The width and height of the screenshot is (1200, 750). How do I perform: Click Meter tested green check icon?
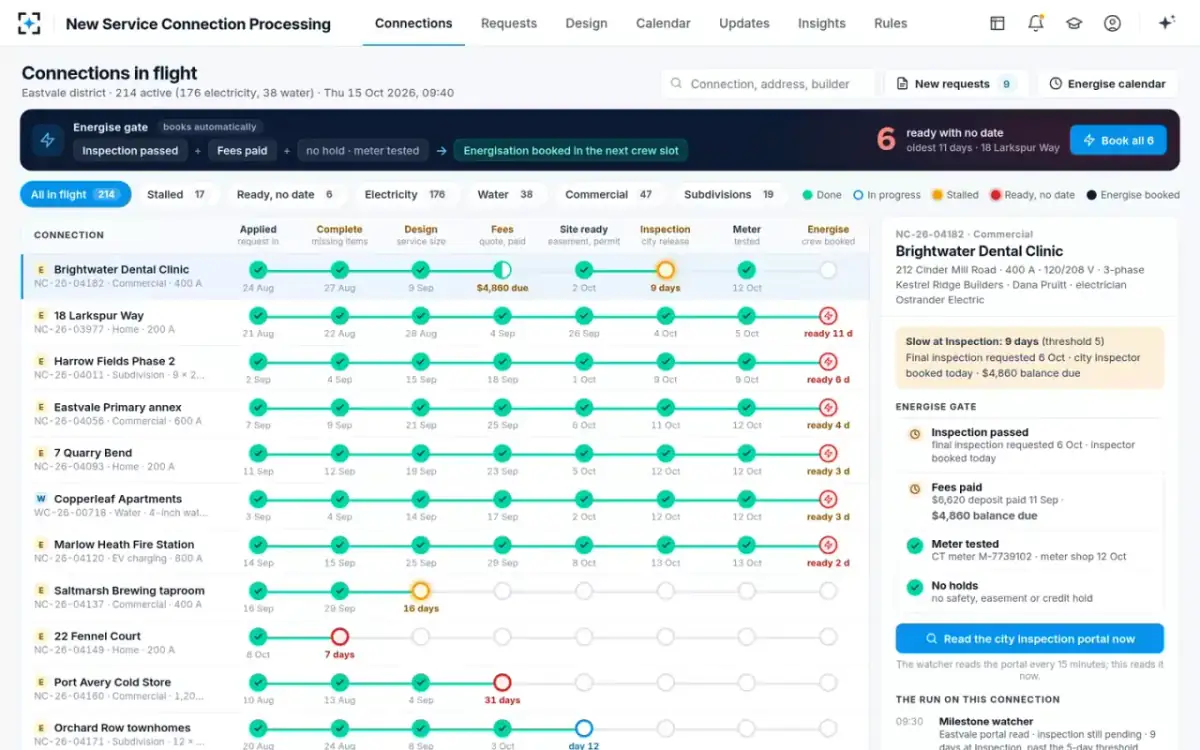[x=914, y=546]
